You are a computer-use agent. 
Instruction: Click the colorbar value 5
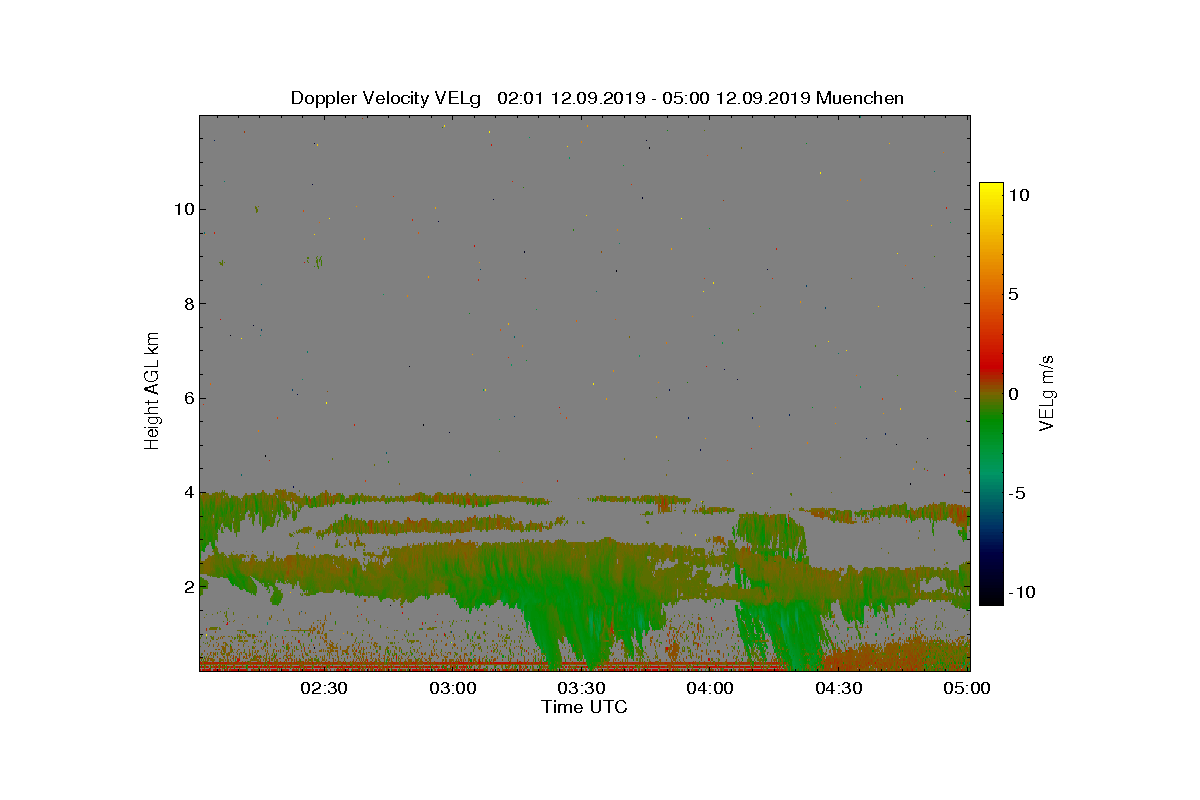(1013, 295)
